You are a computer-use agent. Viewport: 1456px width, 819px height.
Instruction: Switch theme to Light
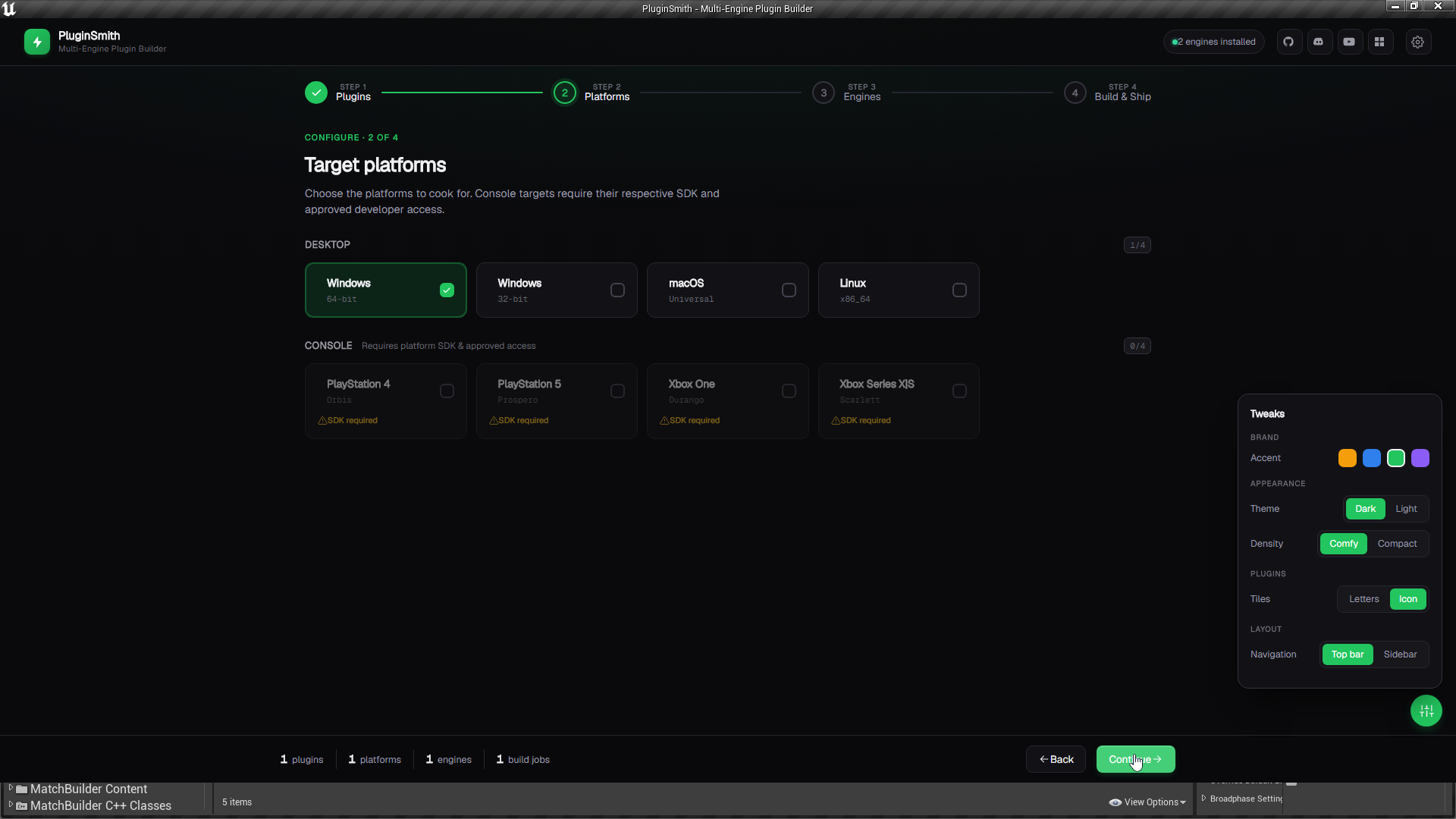[1406, 509]
